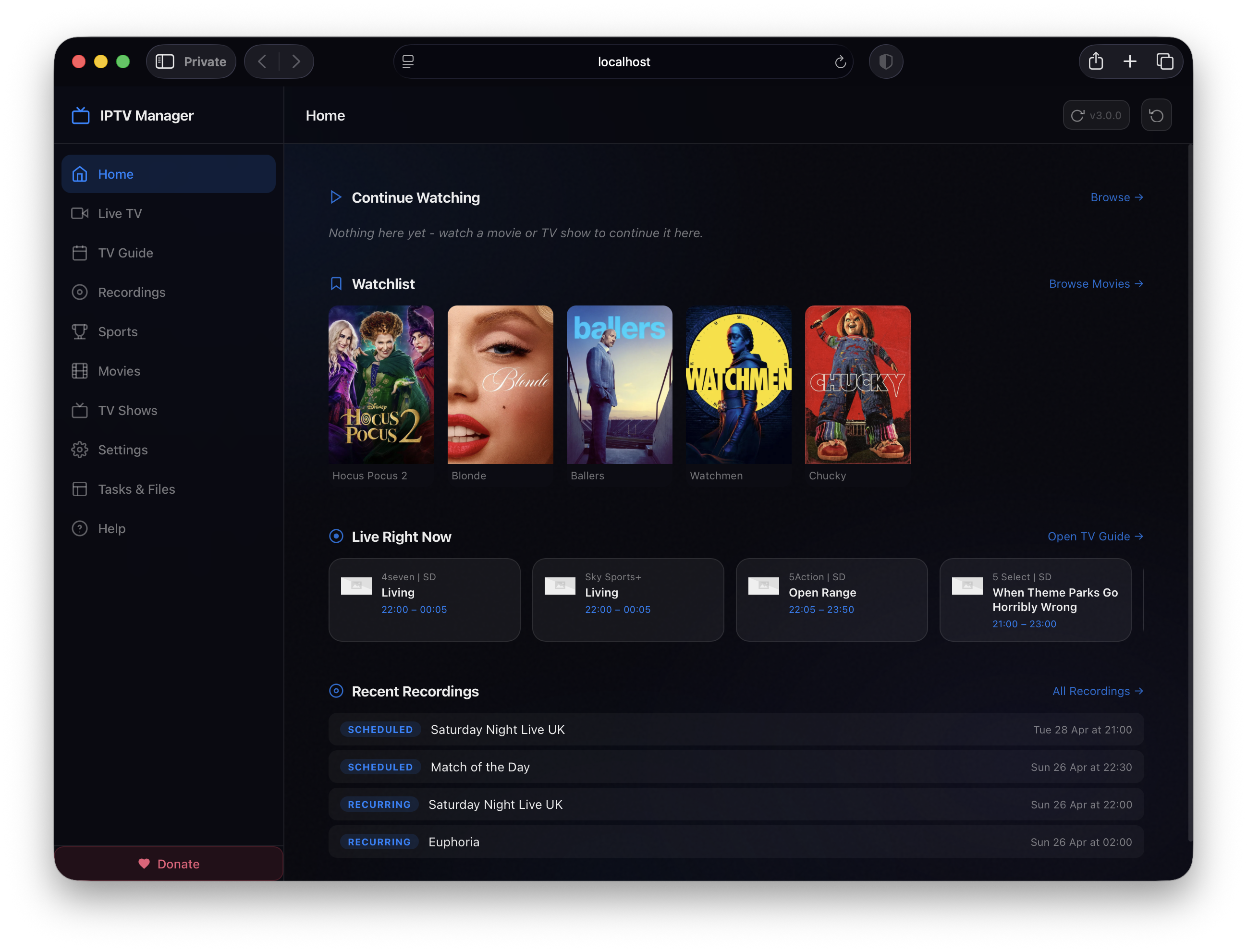Click the privacy shield icon
The width and height of the screenshot is (1247, 952).
886,62
